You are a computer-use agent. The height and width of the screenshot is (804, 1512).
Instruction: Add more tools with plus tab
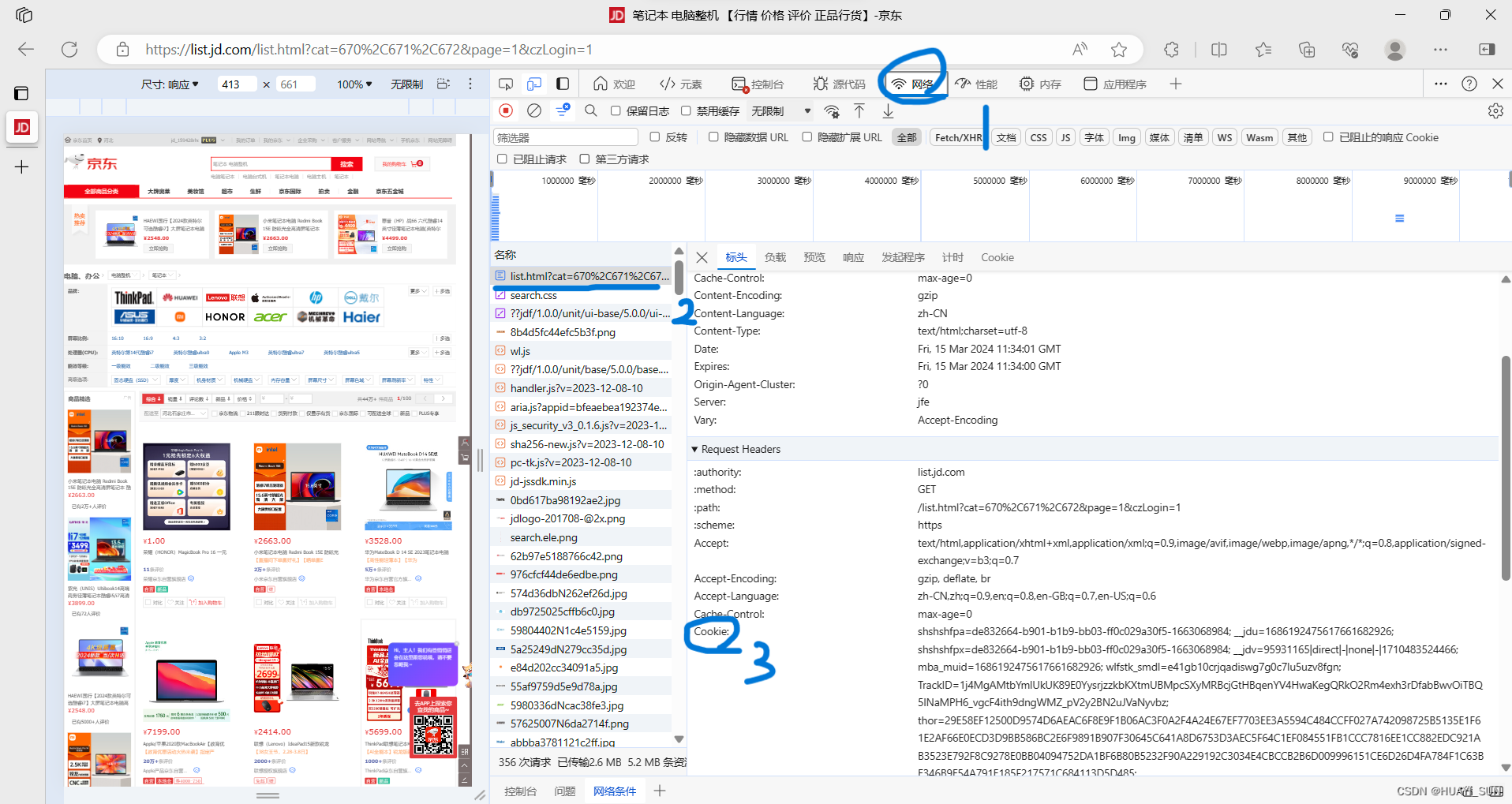click(x=1176, y=84)
